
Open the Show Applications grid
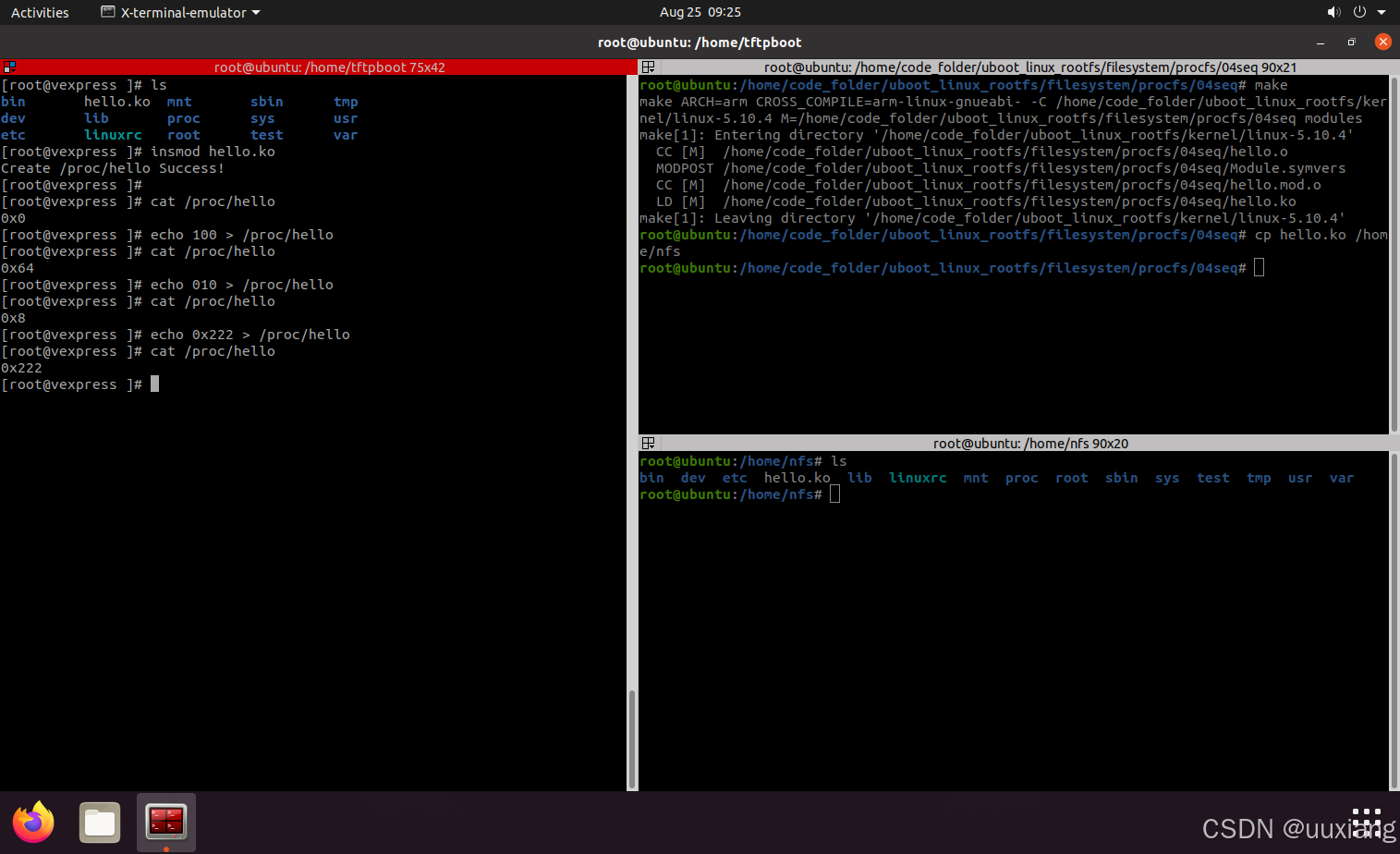(1367, 822)
